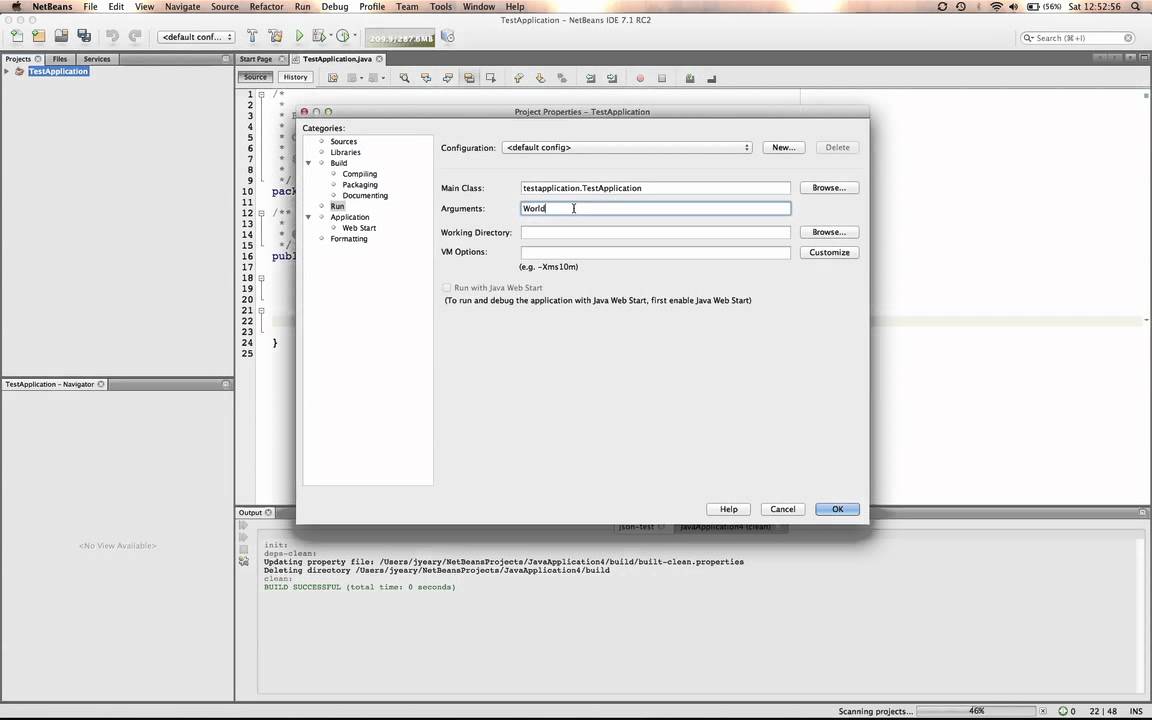Click the Help button in Project Properties

click(729, 509)
